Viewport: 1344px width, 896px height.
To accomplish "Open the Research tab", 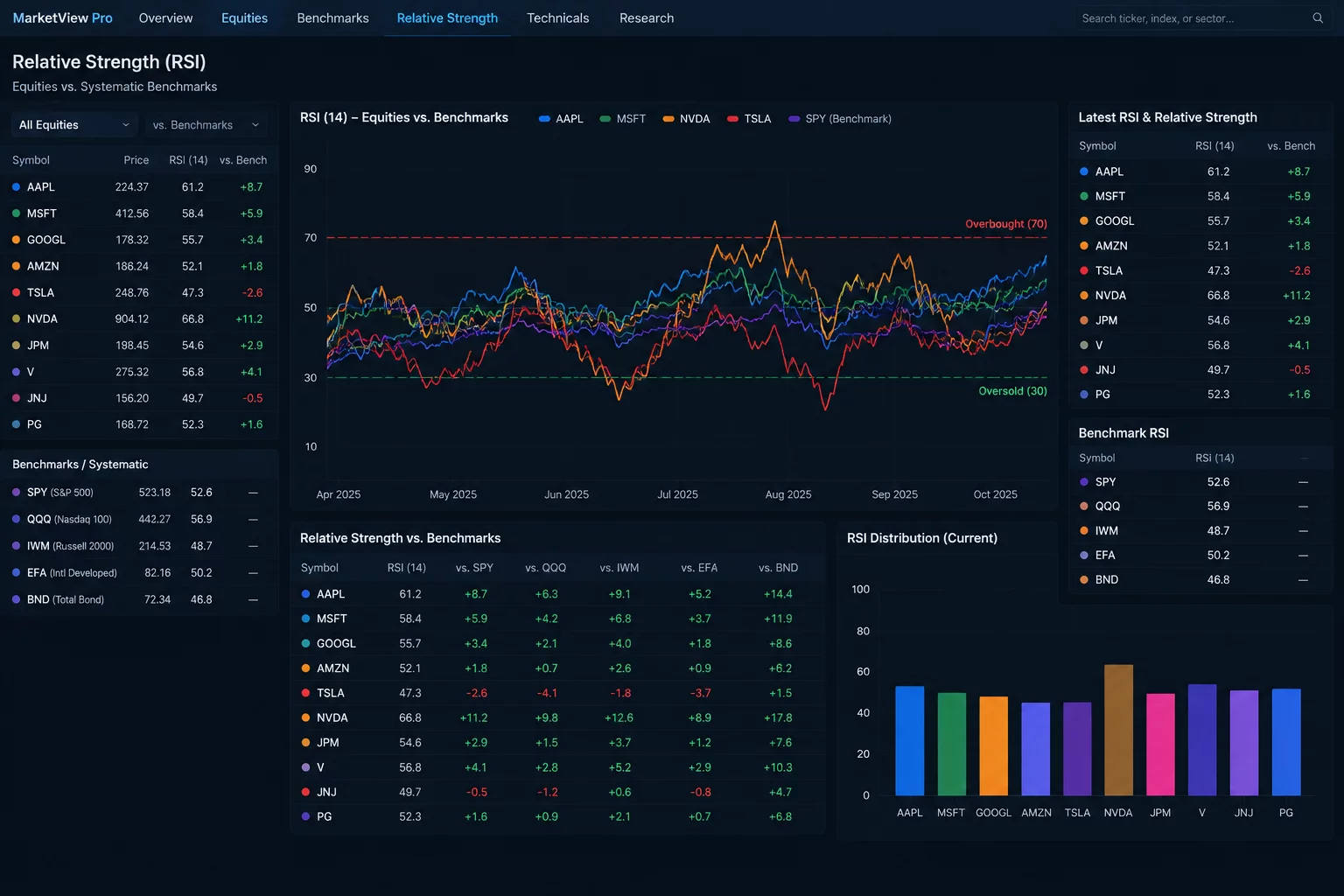I will click(x=647, y=17).
